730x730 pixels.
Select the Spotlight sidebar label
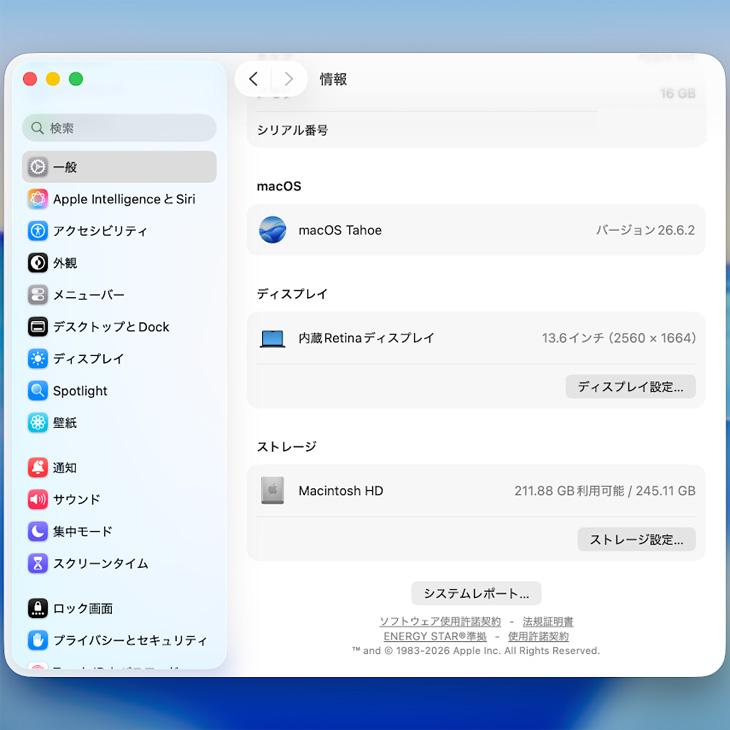click(80, 391)
